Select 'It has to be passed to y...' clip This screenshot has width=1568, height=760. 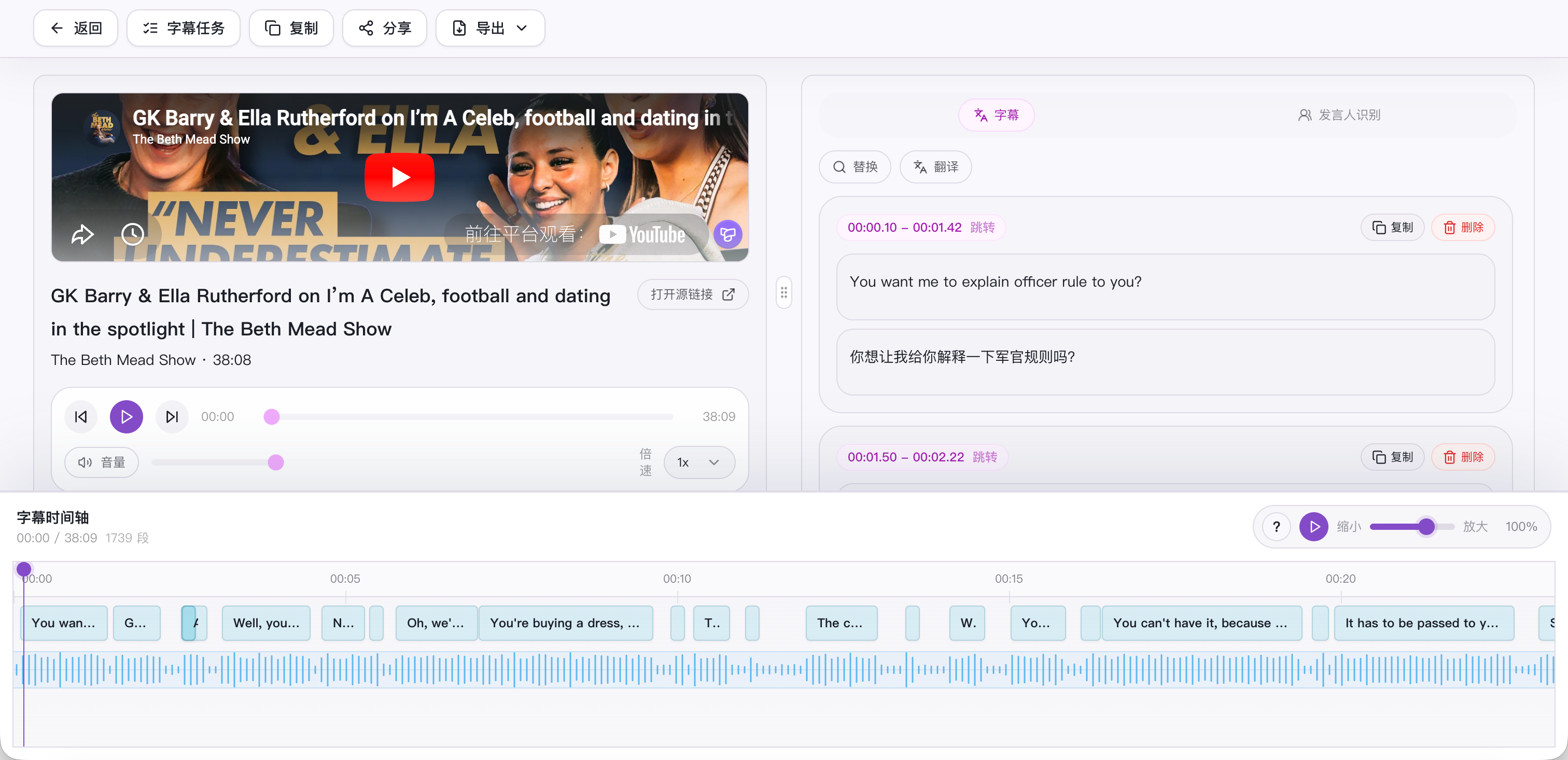click(1423, 623)
